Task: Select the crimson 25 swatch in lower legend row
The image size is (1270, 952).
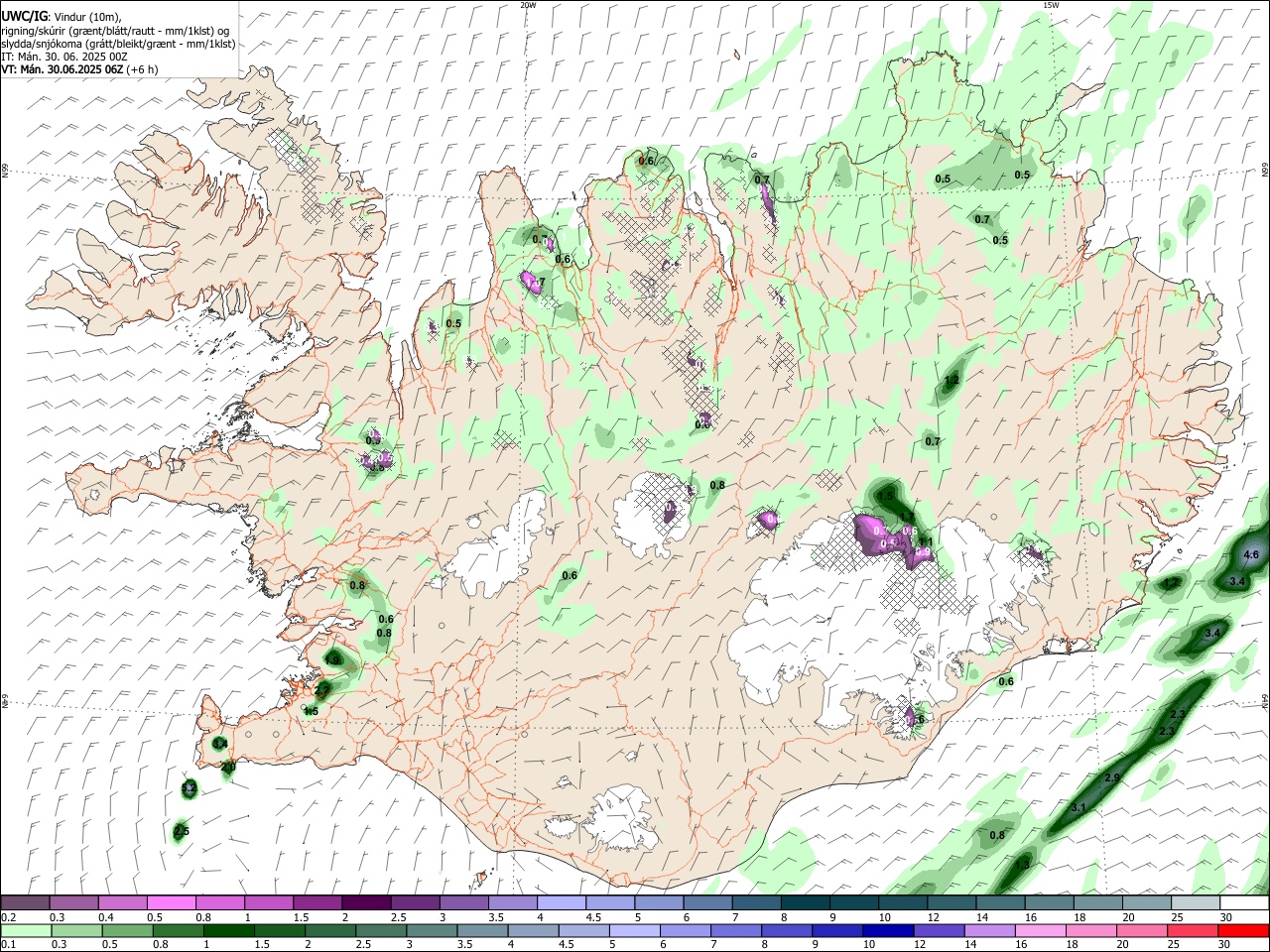Action: [x=1194, y=930]
